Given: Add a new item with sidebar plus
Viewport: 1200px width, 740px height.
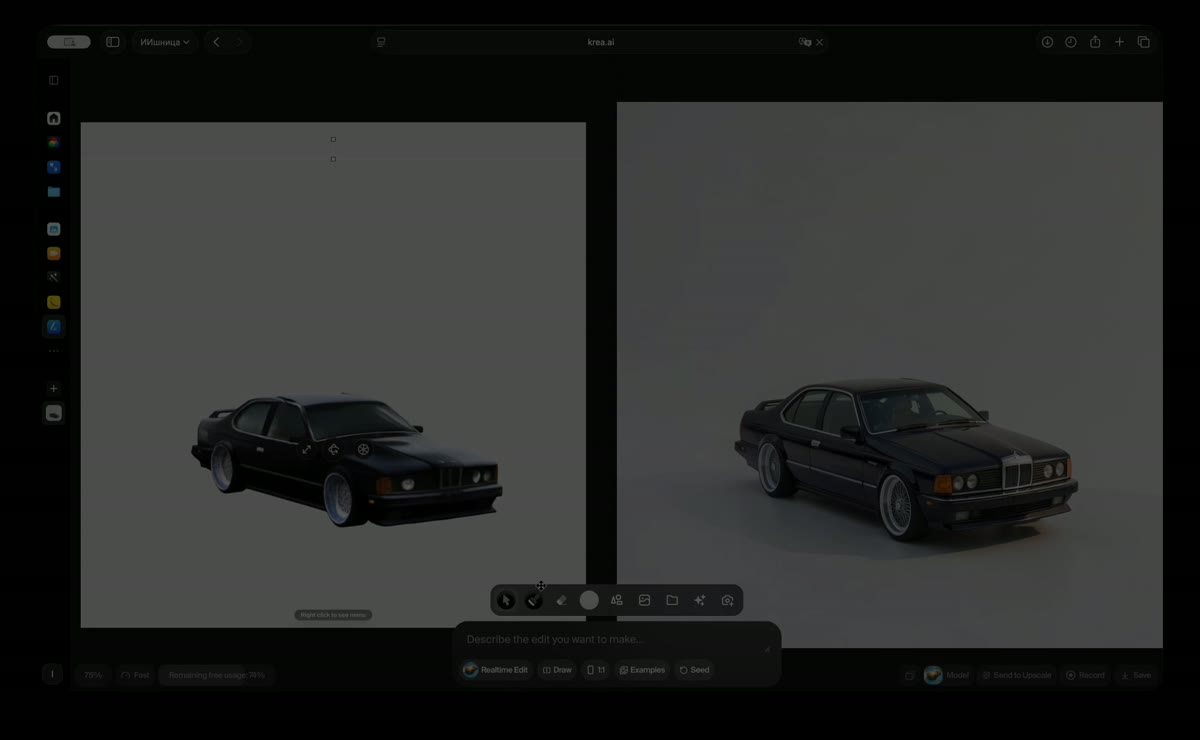Looking at the screenshot, I should click(x=54, y=388).
